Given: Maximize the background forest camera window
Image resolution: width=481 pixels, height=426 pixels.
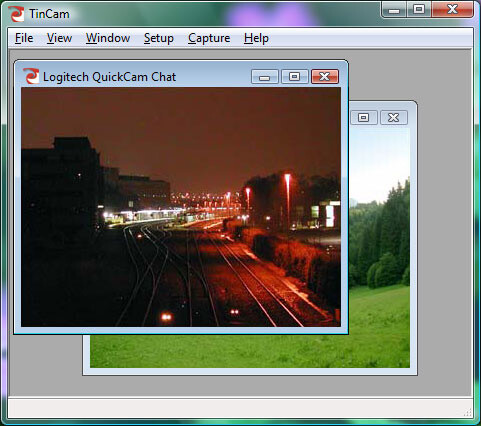Looking at the screenshot, I should [x=363, y=117].
